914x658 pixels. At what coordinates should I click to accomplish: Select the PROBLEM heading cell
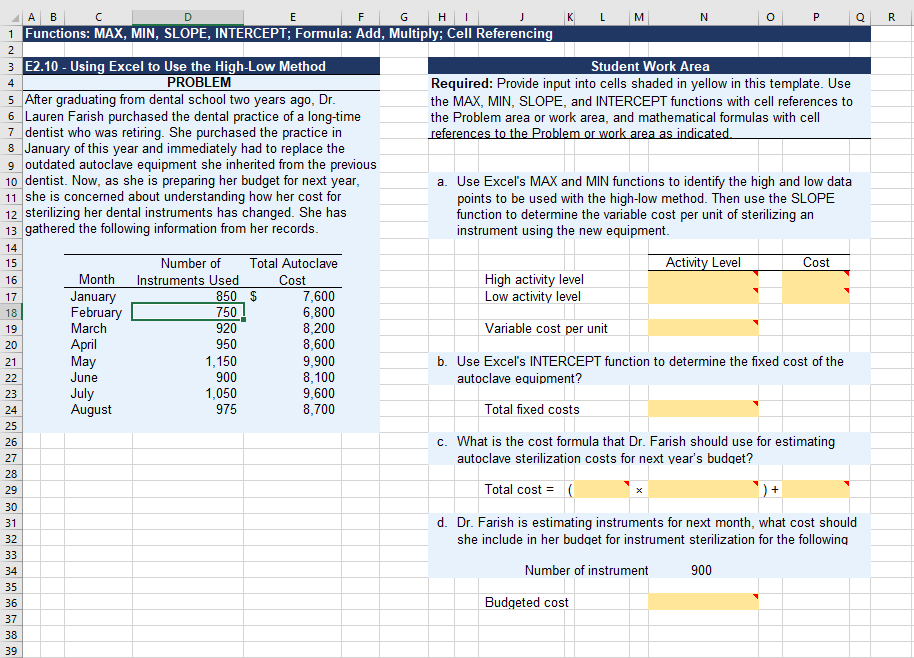click(190, 83)
